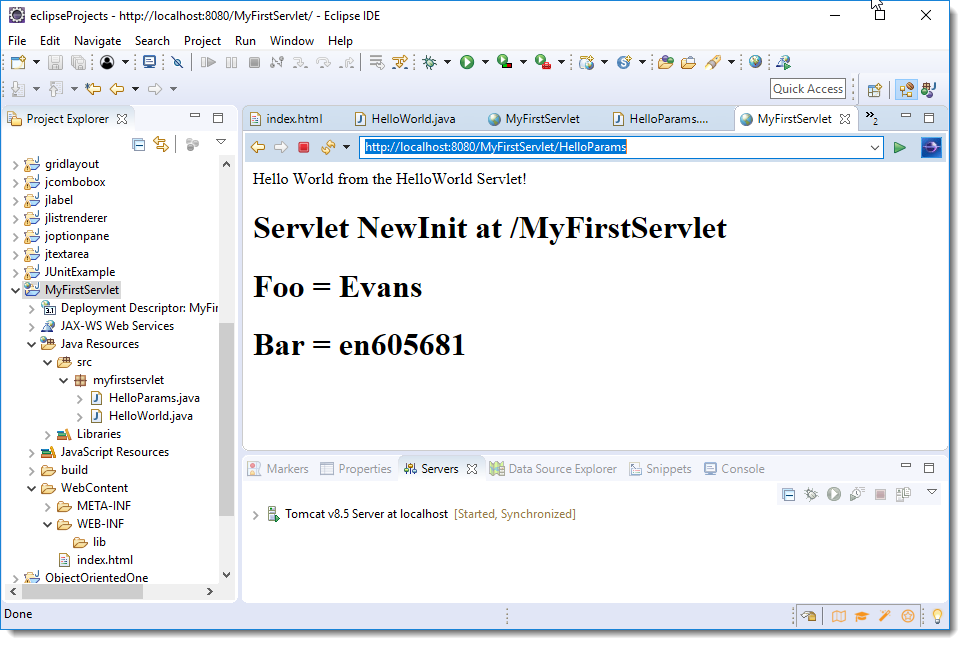Click browser Back arrow in internal browser

click(258, 147)
